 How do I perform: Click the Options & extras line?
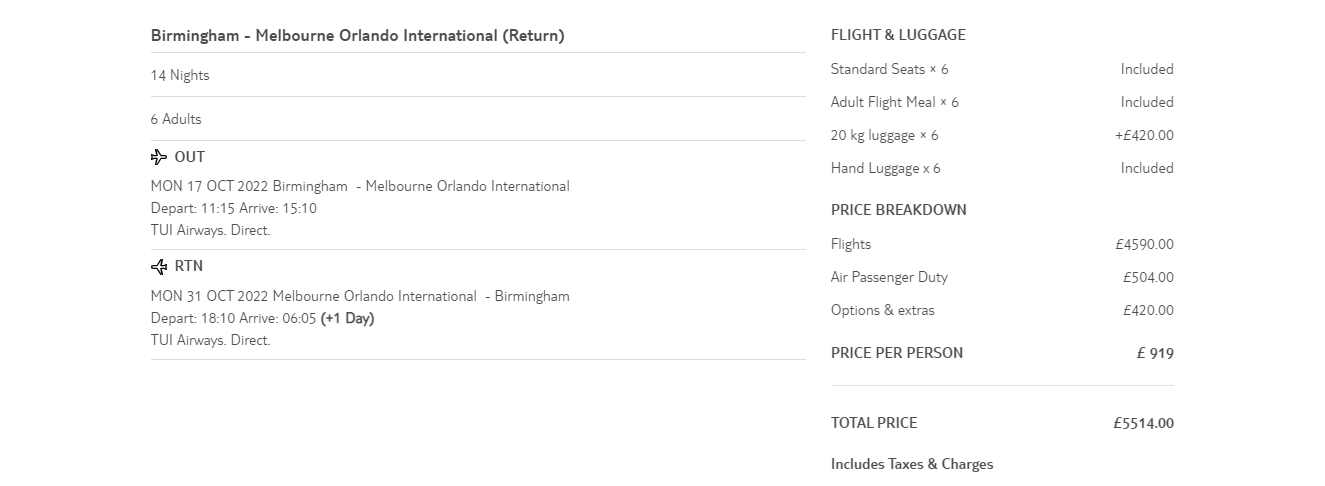(x=882, y=311)
